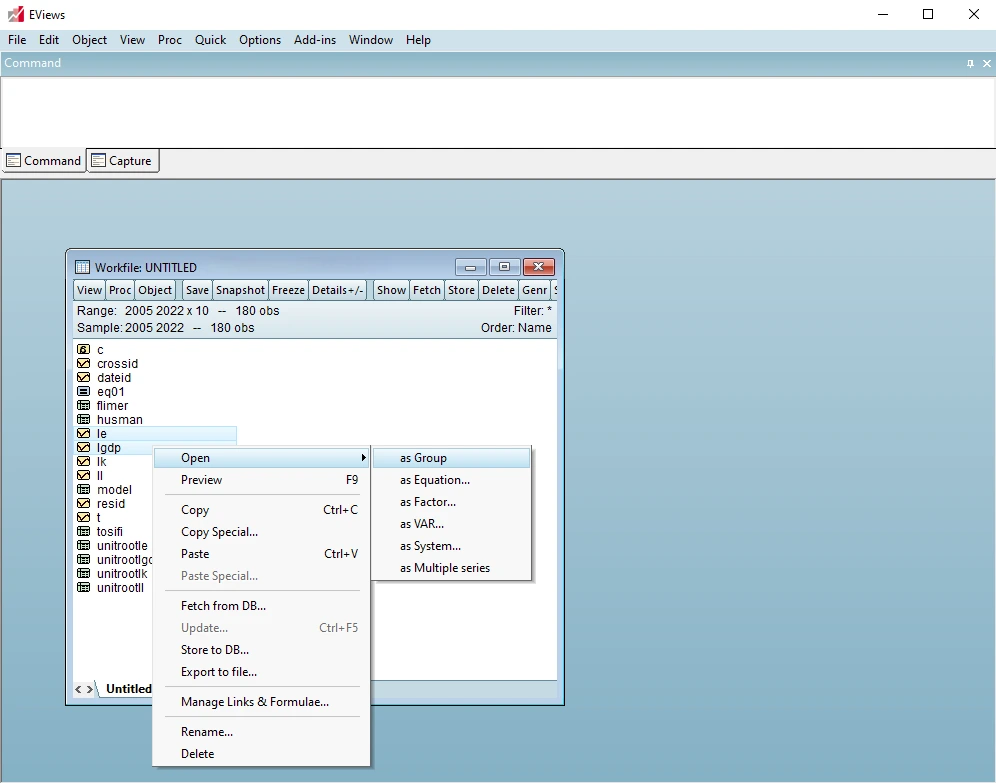Viewport: 996px width, 783px height.
Task: Click the Genr button
Action: [535, 290]
